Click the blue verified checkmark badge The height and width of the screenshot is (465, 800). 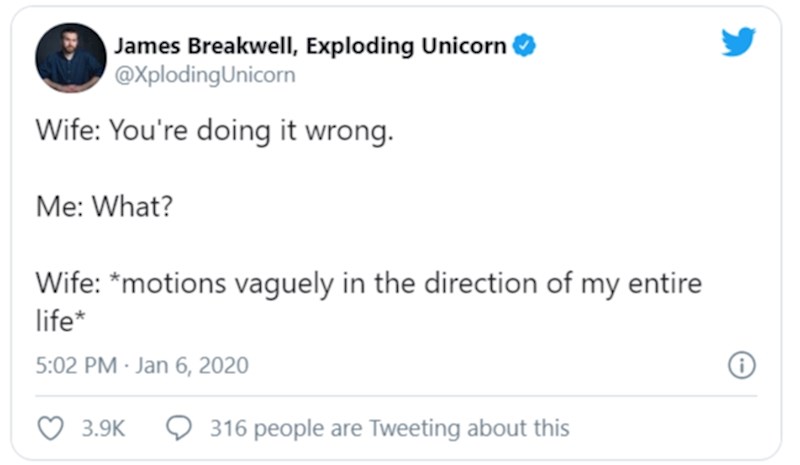[x=524, y=45]
